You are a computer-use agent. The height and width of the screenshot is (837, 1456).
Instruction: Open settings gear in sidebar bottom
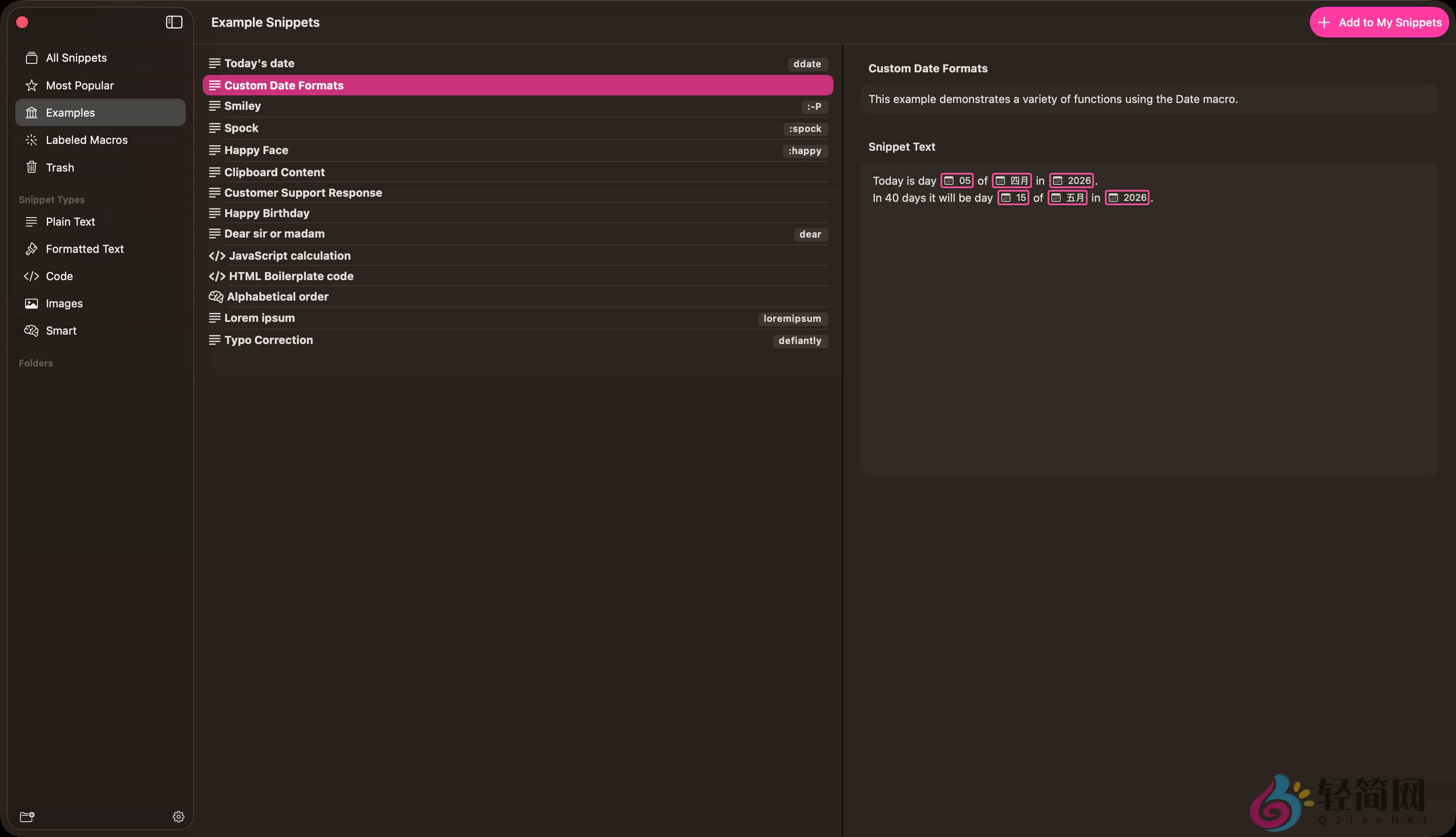178,816
